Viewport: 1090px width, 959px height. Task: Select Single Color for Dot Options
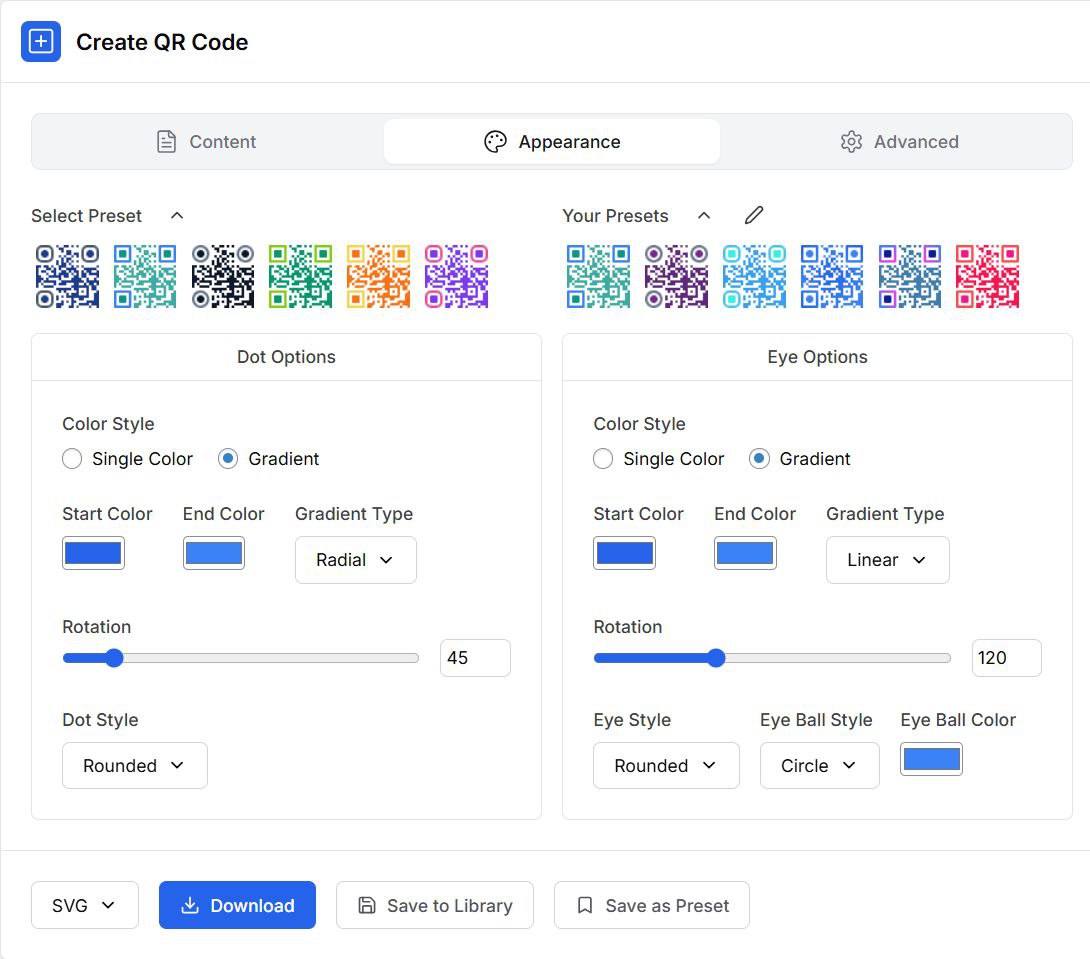click(72, 459)
